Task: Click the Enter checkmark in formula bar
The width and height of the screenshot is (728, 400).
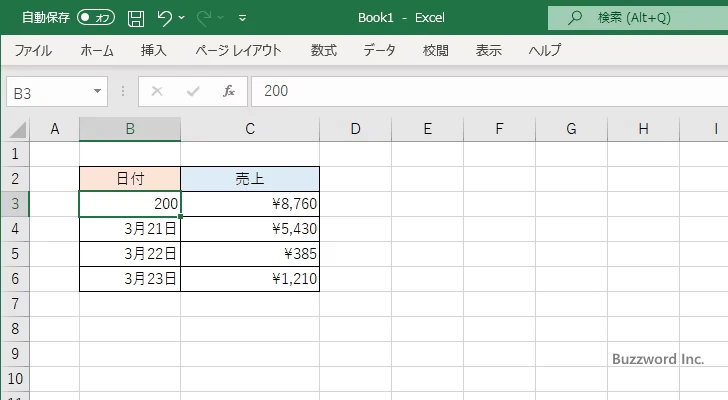Action: 193,91
